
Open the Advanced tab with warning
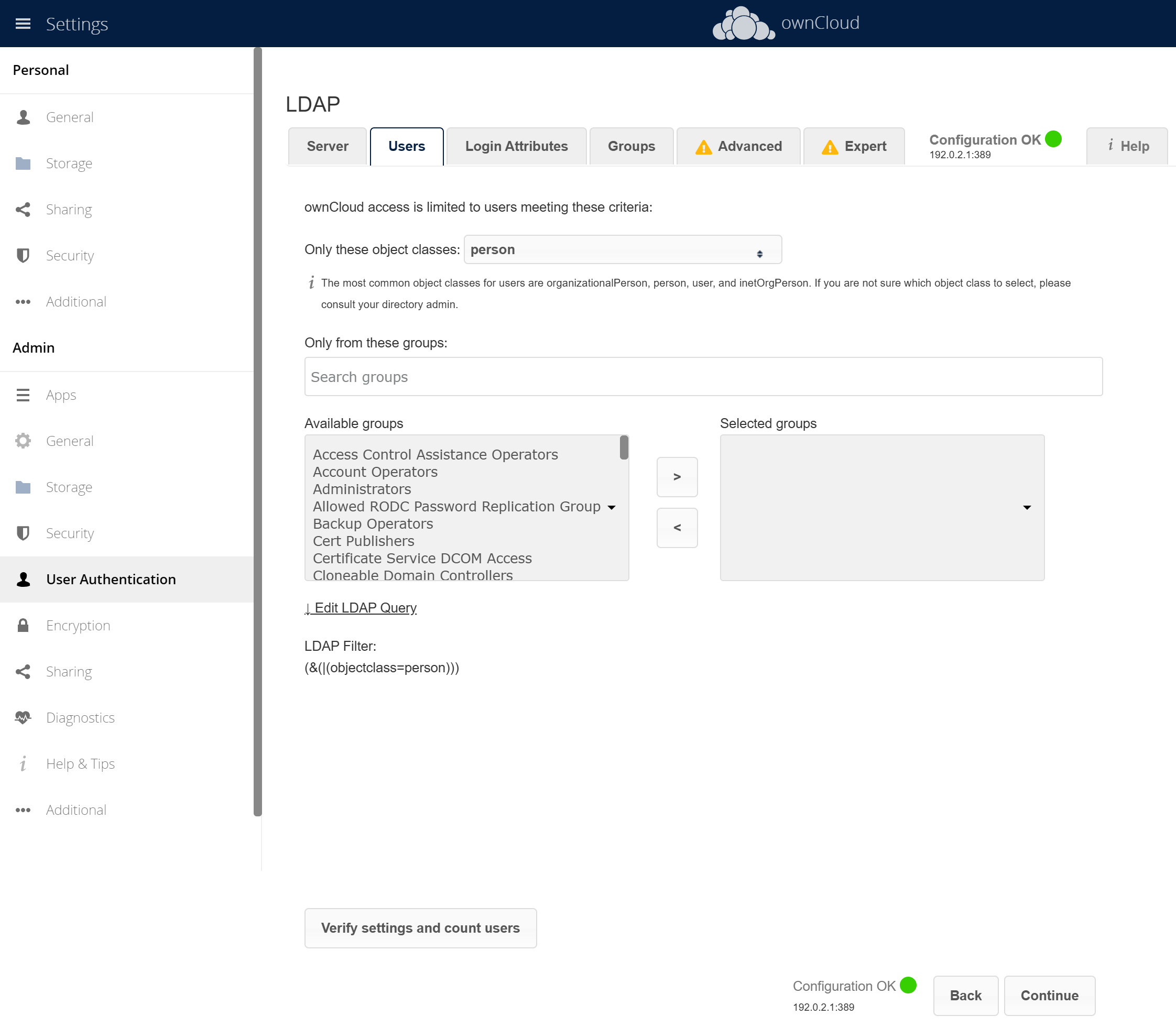738,146
